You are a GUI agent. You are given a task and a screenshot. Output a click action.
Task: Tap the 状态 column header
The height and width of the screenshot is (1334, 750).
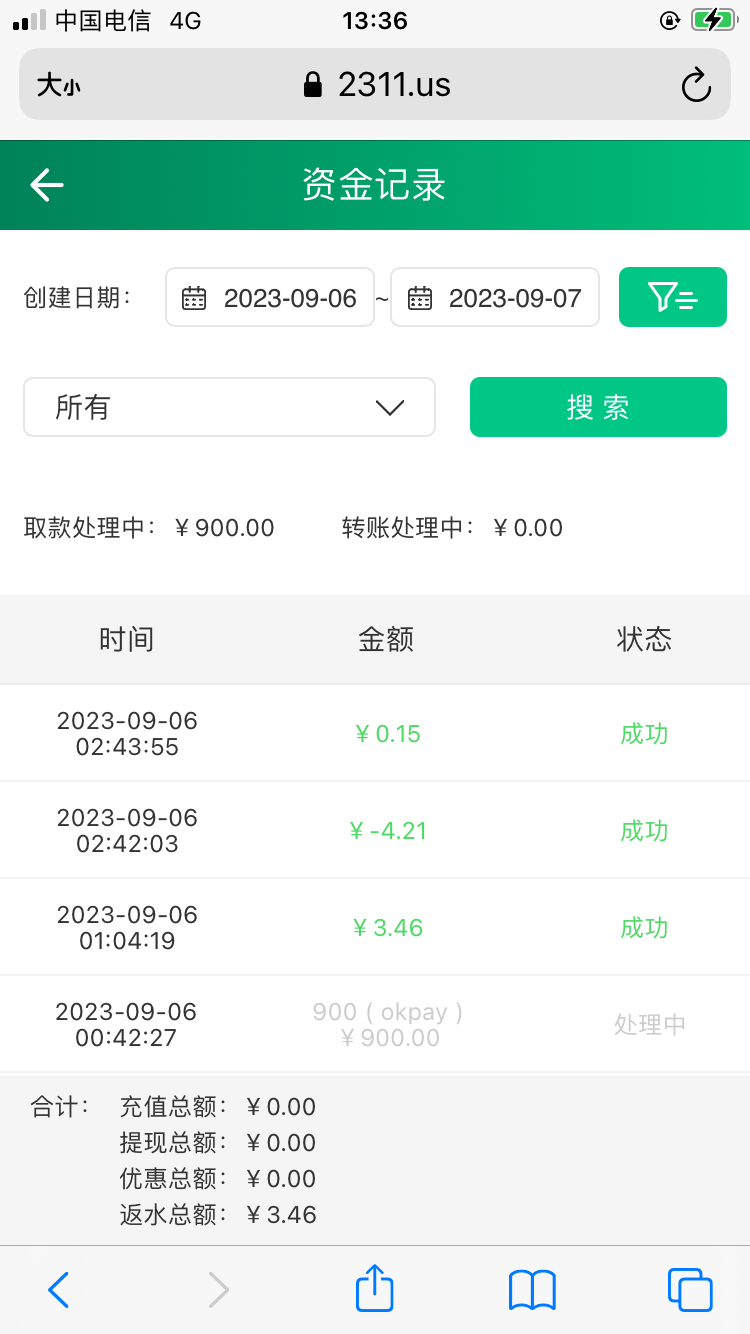click(644, 639)
